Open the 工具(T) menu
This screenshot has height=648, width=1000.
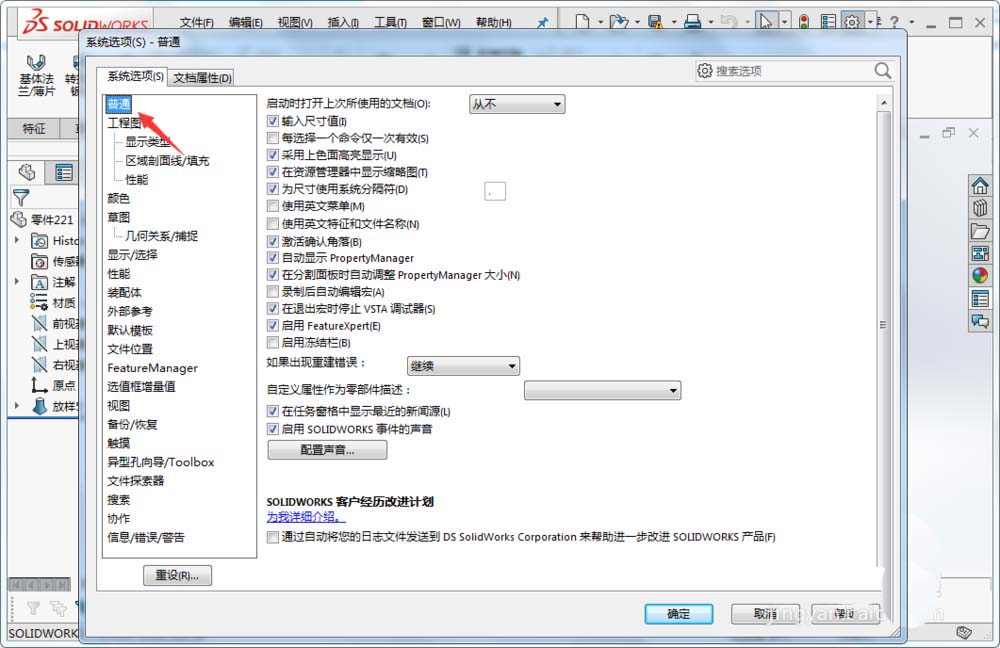pyautogui.click(x=390, y=22)
